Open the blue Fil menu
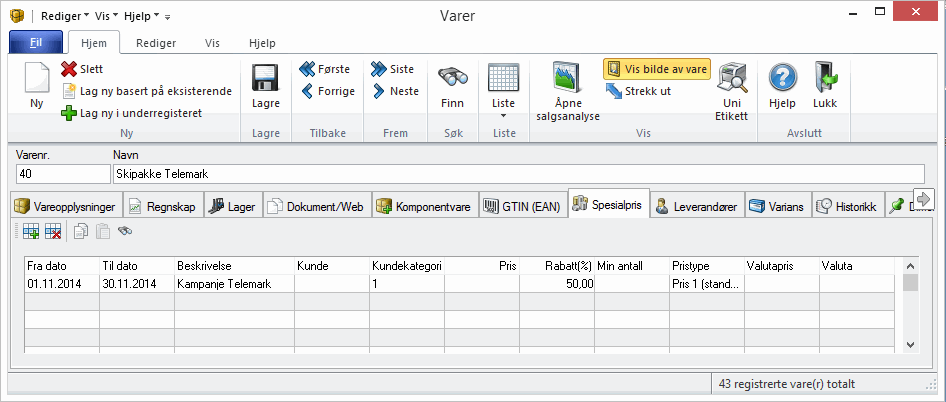This screenshot has height=402, width=946. pyautogui.click(x=35, y=43)
